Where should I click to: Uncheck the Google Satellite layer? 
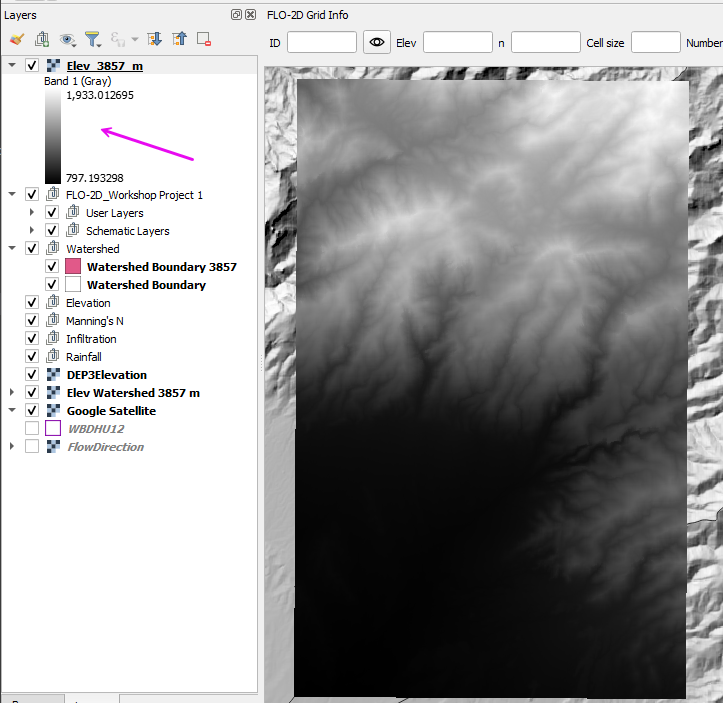[x=32, y=411]
